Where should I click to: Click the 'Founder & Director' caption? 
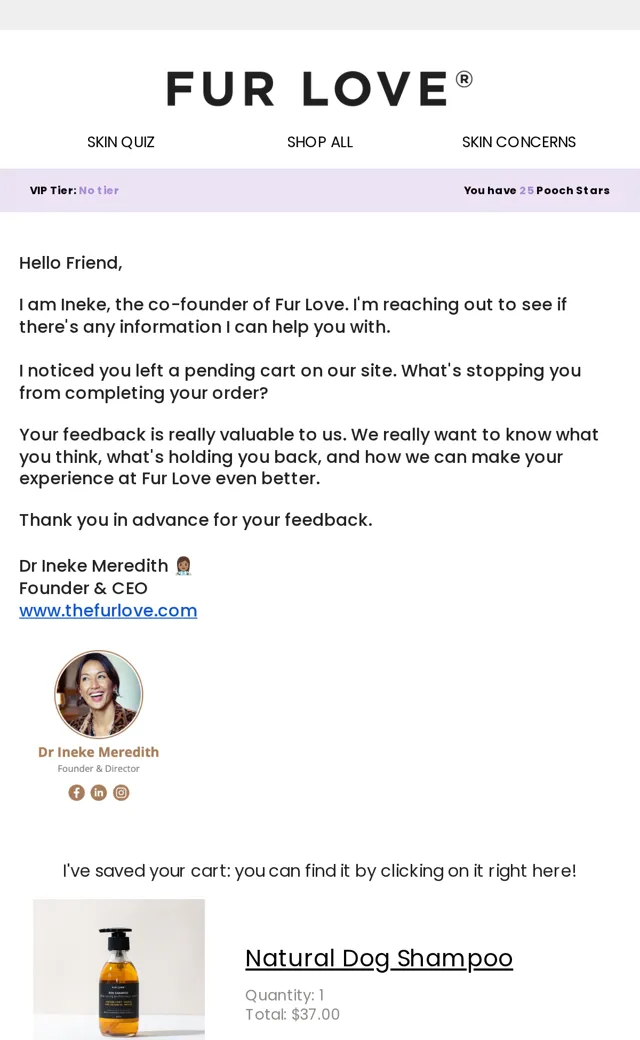click(98, 769)
